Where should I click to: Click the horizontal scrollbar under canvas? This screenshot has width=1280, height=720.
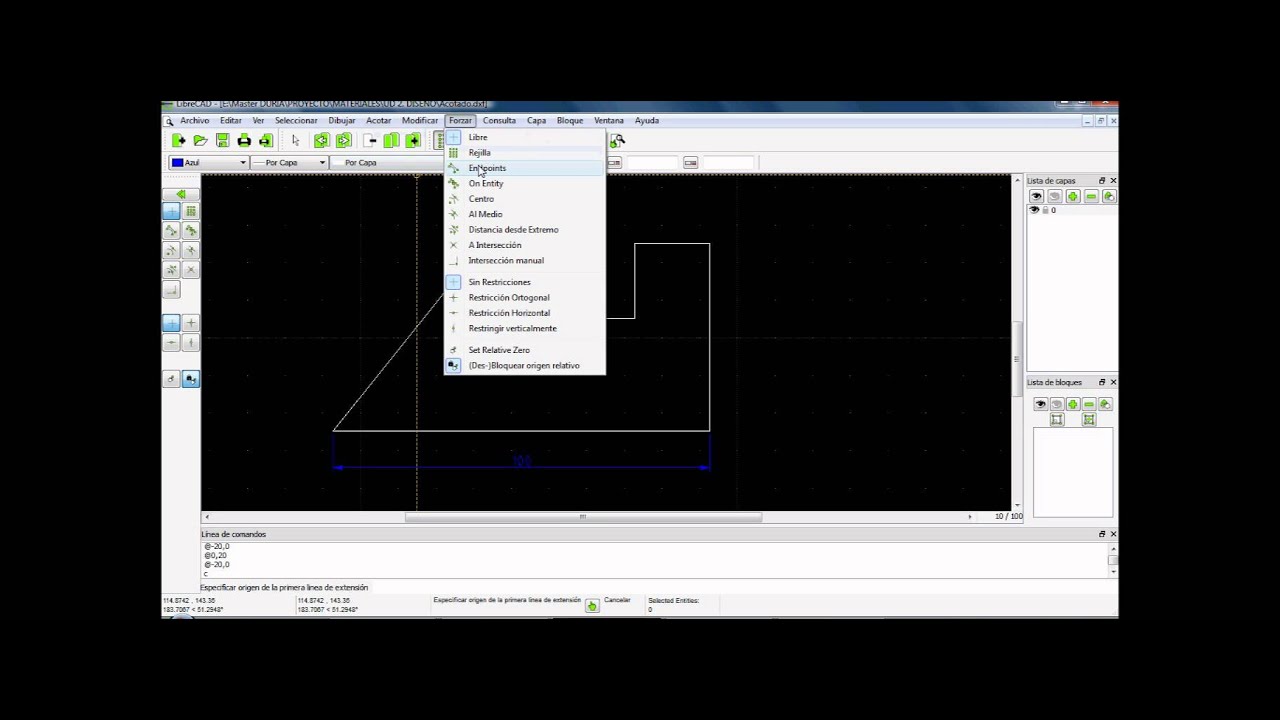click(x=588, y=517)
